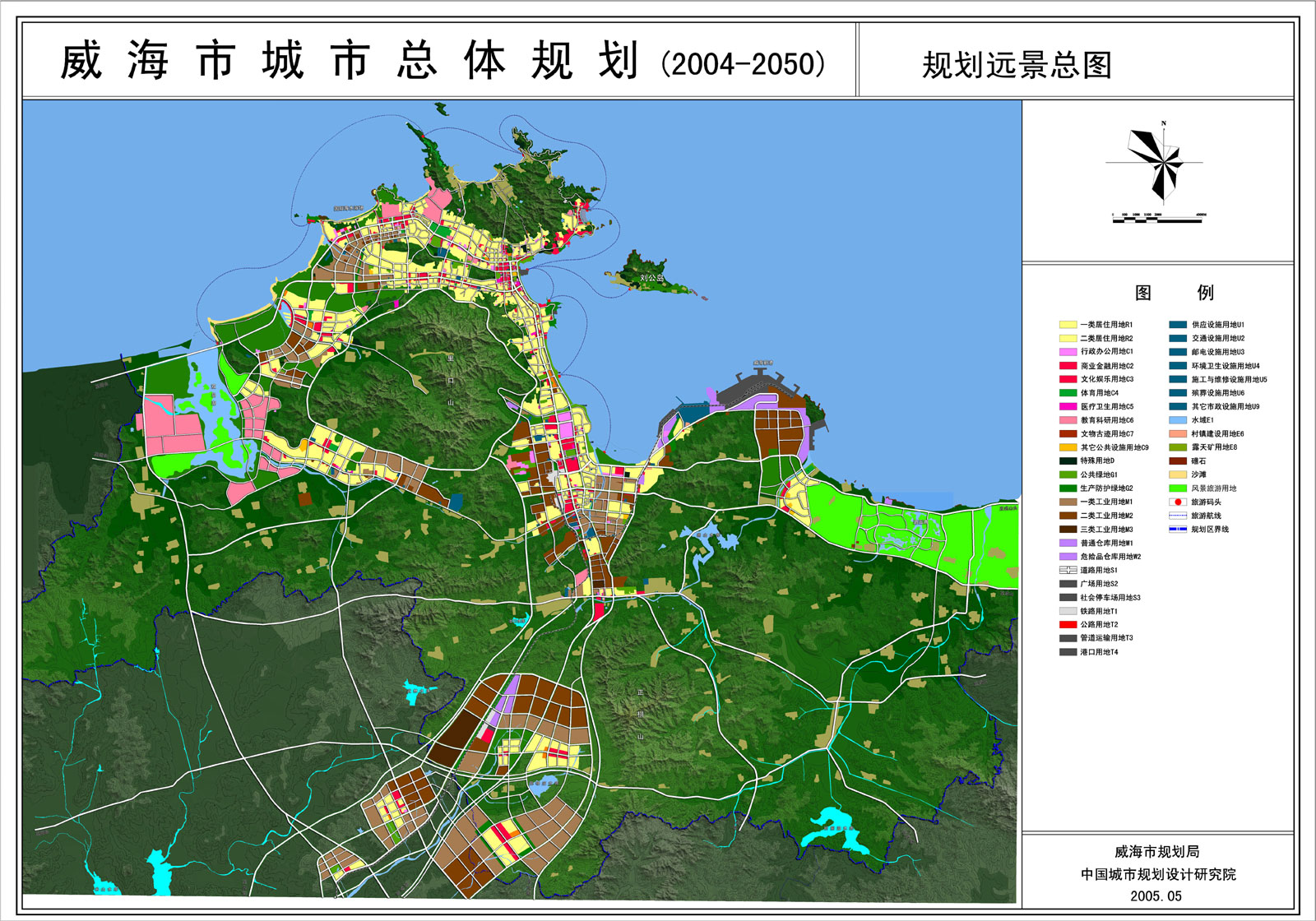Toggle the 公共绿地G1 legend entry
1316x921 pixels.
[1068, 474]
